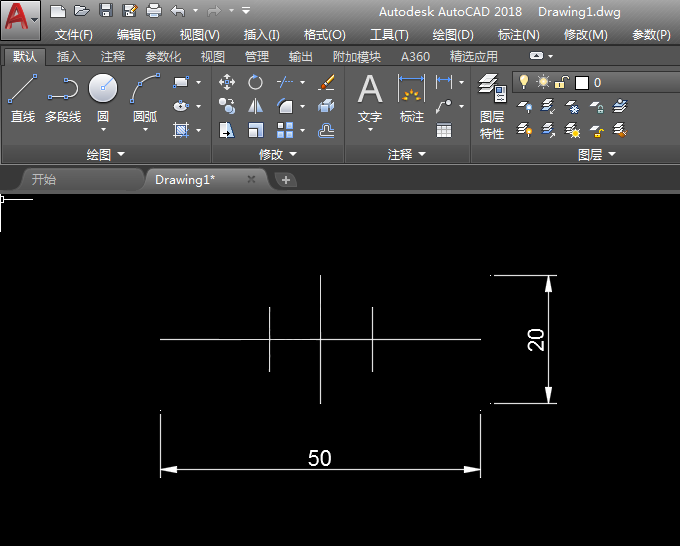
Task: Switch to the Insert (插入) ribbon tab
Action: [x=69, y=57]
